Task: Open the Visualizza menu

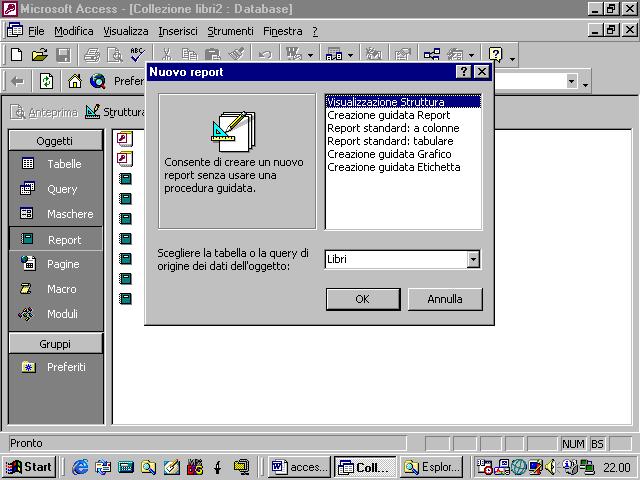Action: pos(126,31)
